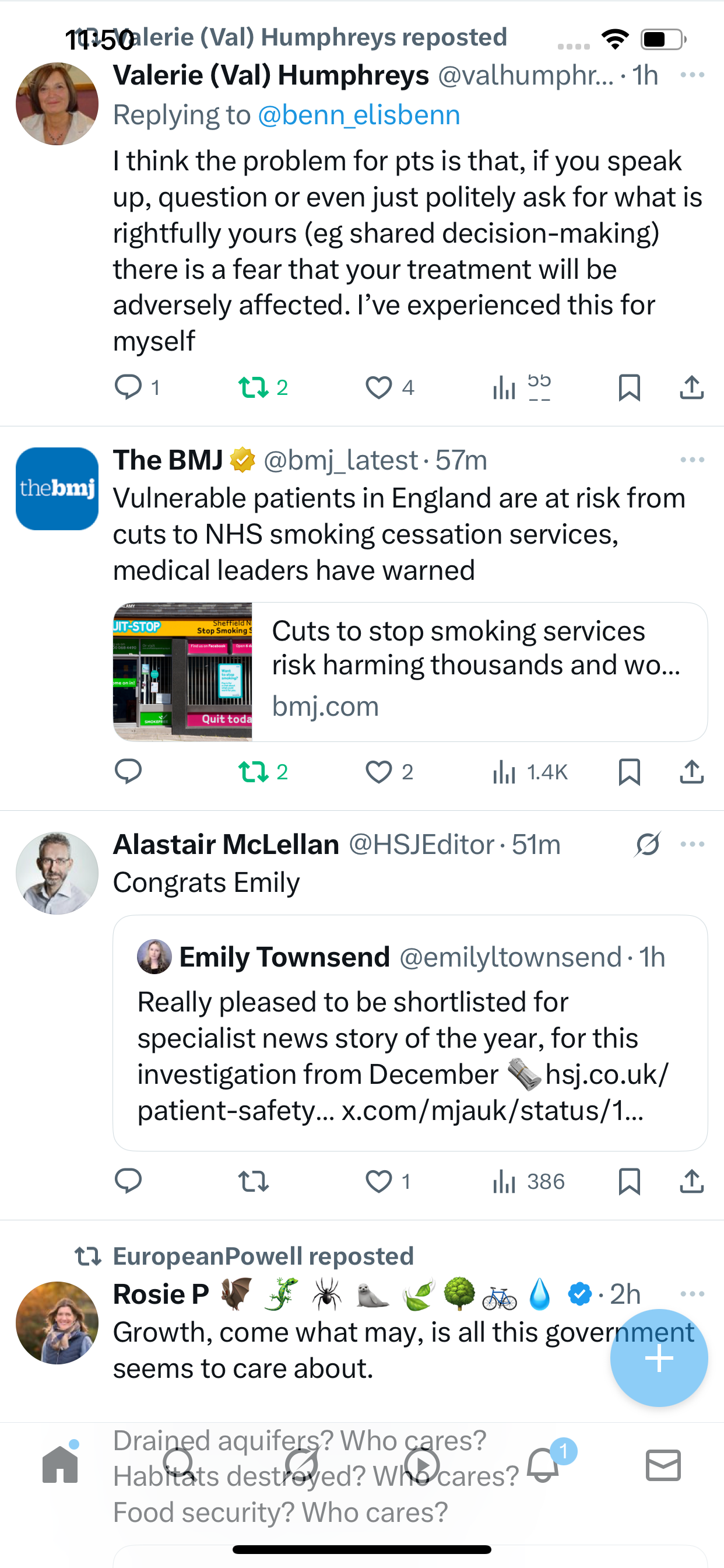Bookmark Alastair McLellan's Congrats Emily tweet
This screenshot has height=1568, width=724.
(628, 1181)
